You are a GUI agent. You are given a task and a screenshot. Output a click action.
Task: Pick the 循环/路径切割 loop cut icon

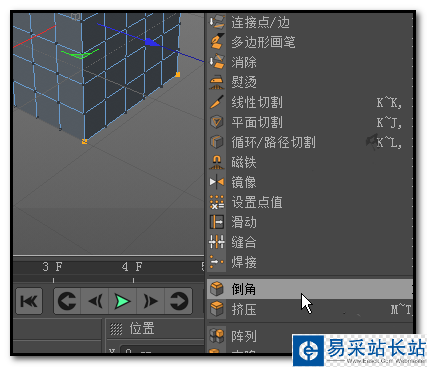point(217,142)
